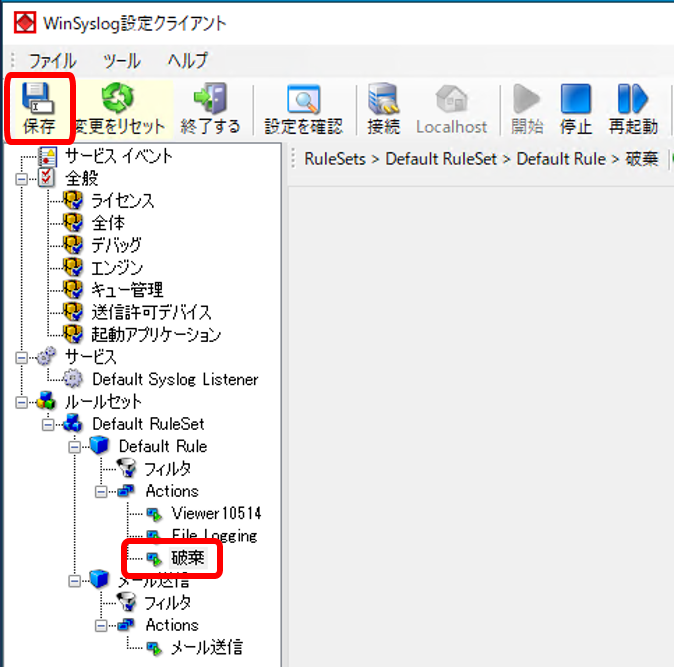Click the Save (保存) floppy disk icon
The width and height of the screenshot is (674, 667).
click(x=37, y=98)
